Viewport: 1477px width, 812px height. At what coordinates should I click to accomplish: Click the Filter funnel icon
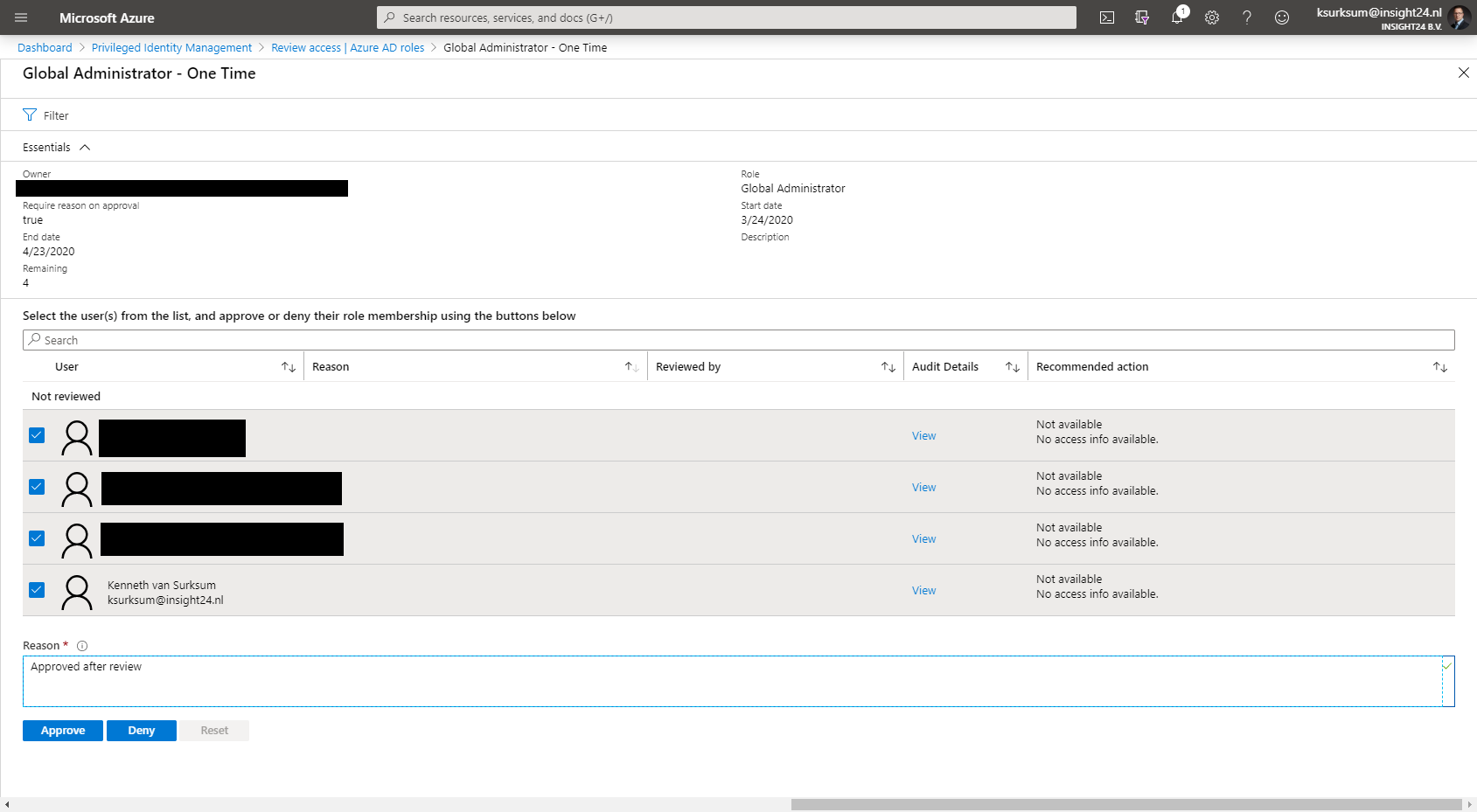point(30,115)
